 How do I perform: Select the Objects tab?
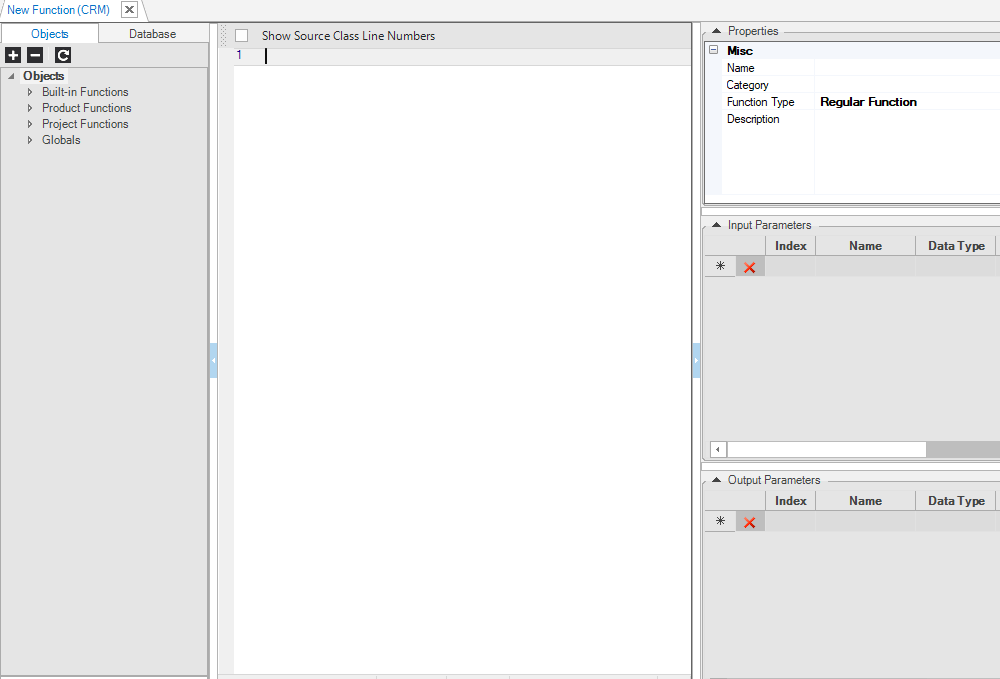[x=50, y=34]
